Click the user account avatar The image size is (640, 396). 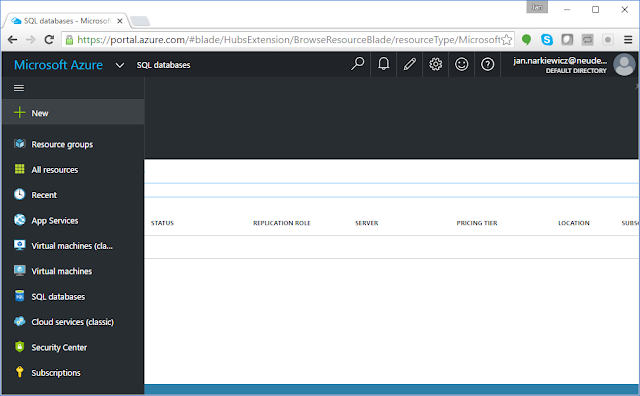point(624,65)
